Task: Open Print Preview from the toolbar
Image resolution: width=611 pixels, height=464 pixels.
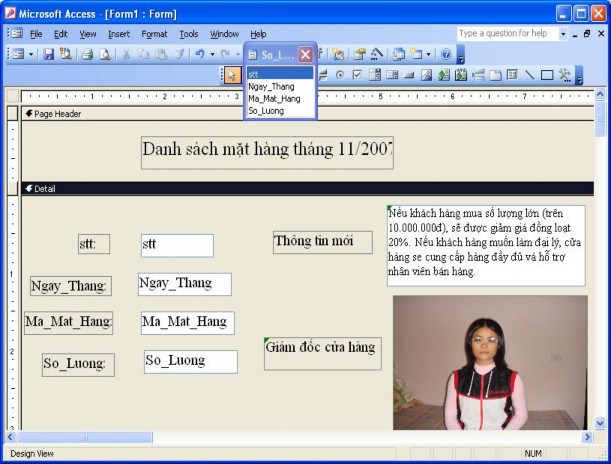Action: coord(105,54)
